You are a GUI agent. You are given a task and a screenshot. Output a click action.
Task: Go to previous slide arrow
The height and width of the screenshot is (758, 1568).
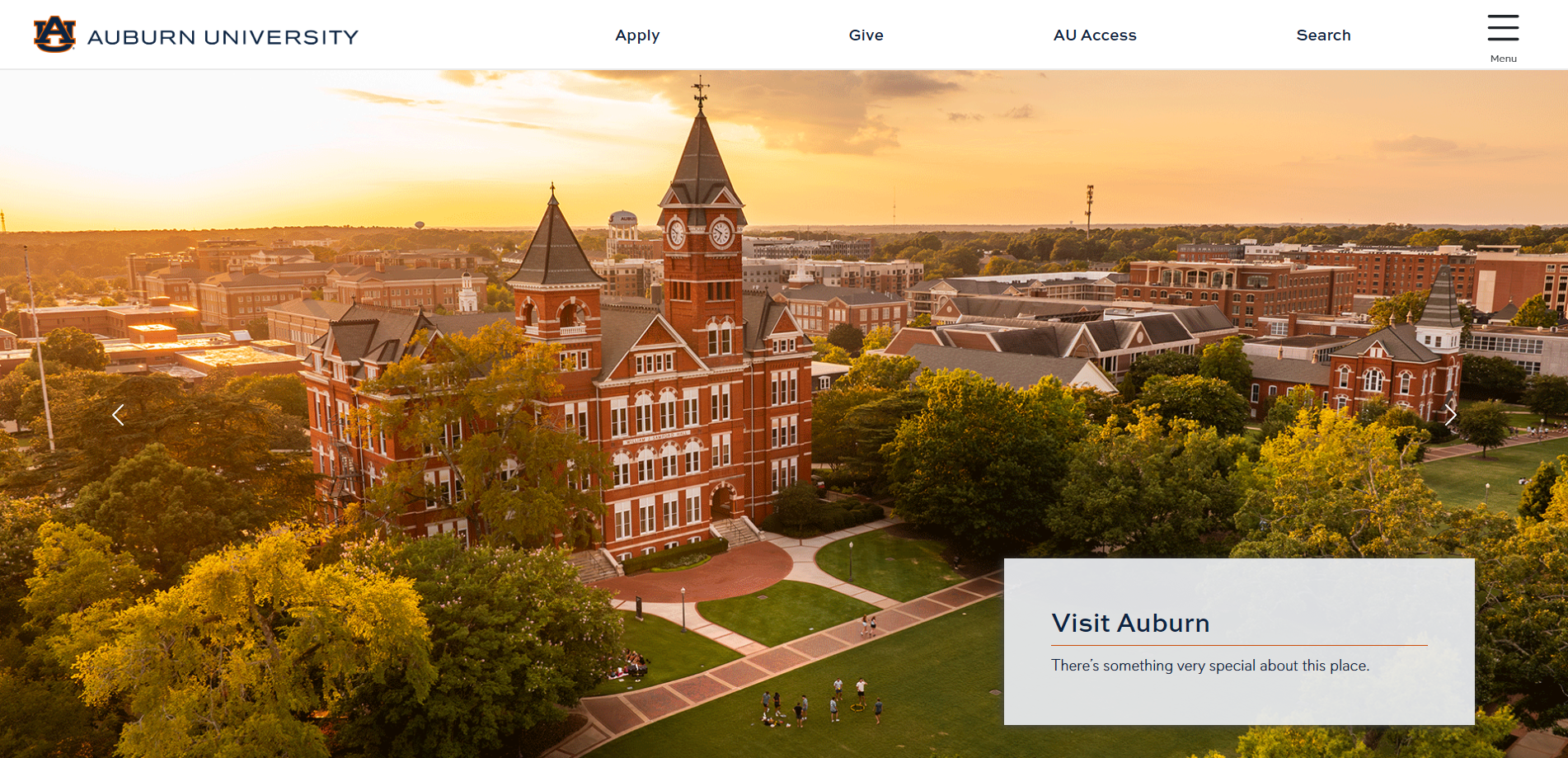[x=119, y=415]
